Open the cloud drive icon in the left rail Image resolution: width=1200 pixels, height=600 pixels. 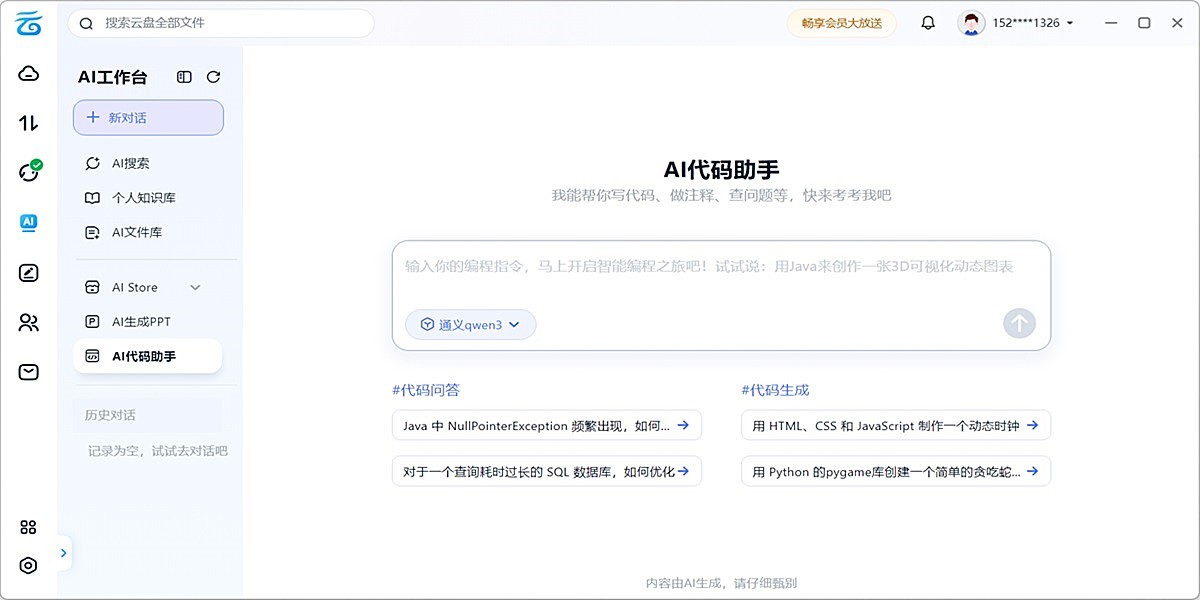[x=29, y=73]
